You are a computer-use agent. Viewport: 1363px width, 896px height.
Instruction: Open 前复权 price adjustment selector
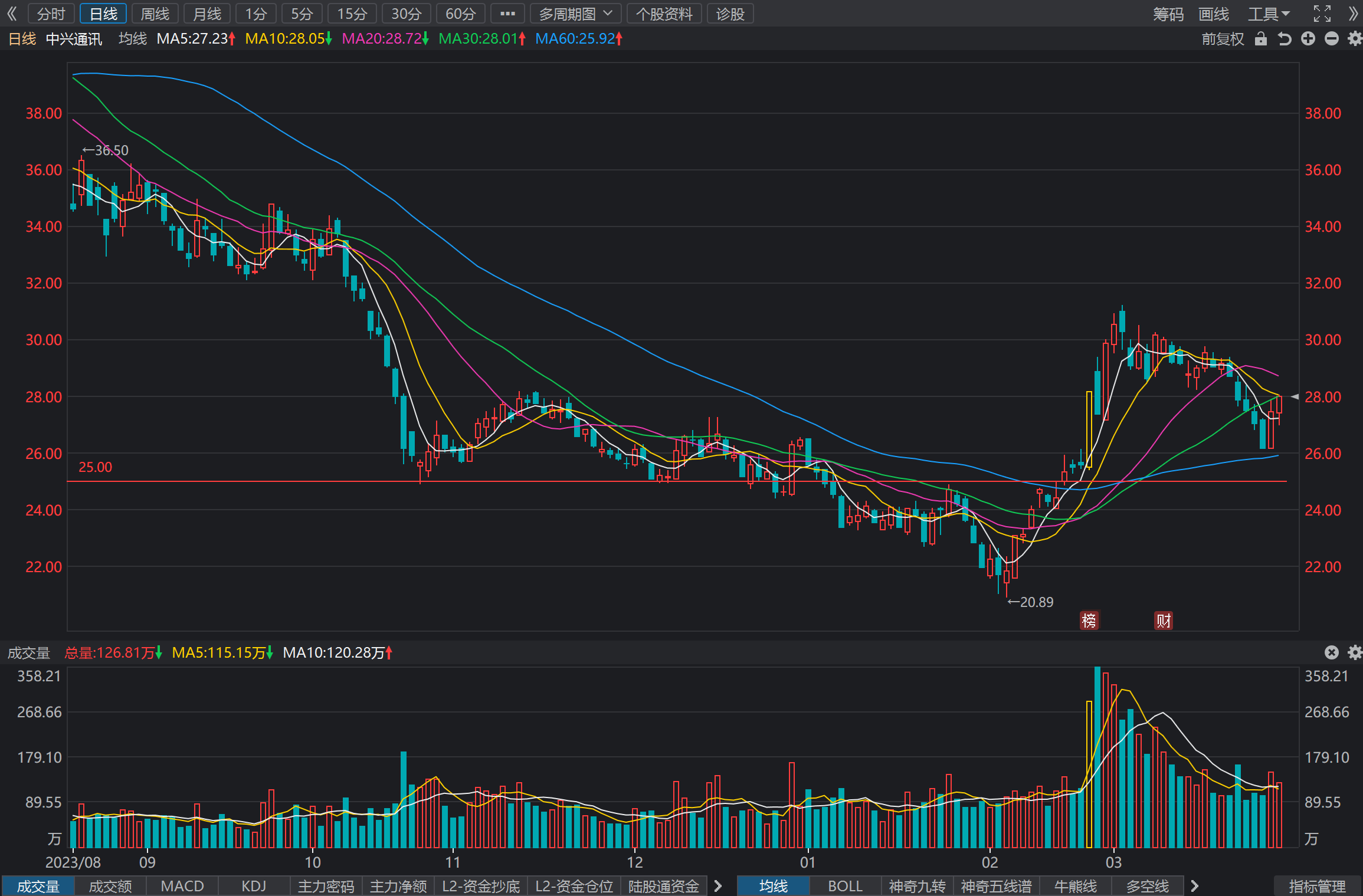point(1223,39)
